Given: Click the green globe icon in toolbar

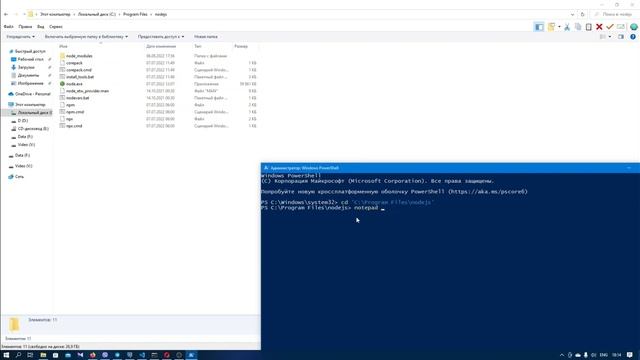Looking at the screenshot, I should coord(633,27).
